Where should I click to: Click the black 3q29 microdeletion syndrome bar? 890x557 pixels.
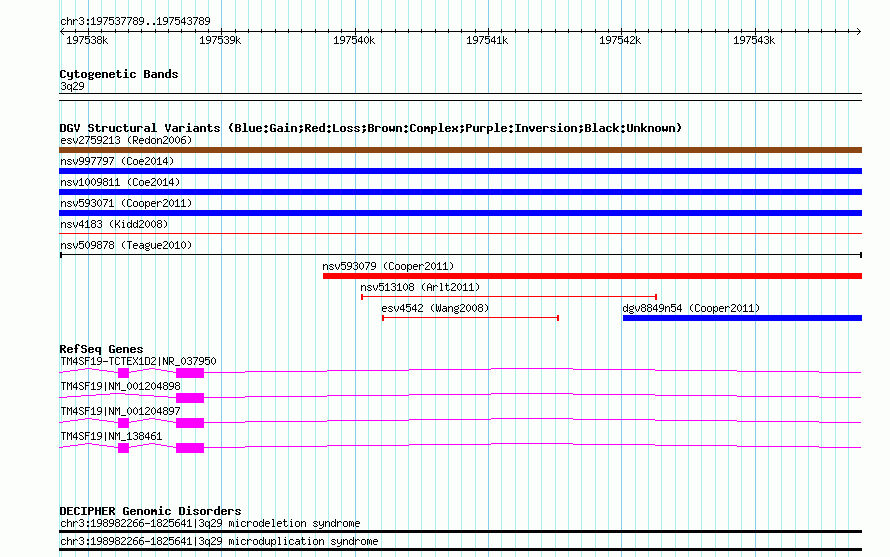tap(460, 531)
